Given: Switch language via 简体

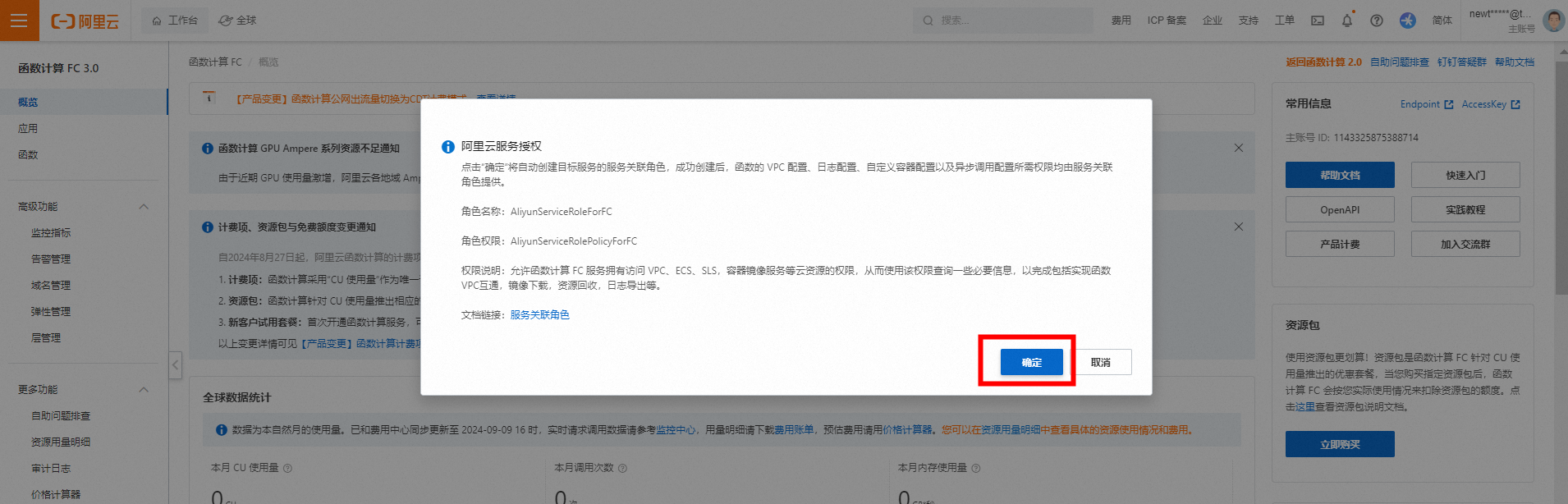Looking at the screenshot, I should 1442,21.
